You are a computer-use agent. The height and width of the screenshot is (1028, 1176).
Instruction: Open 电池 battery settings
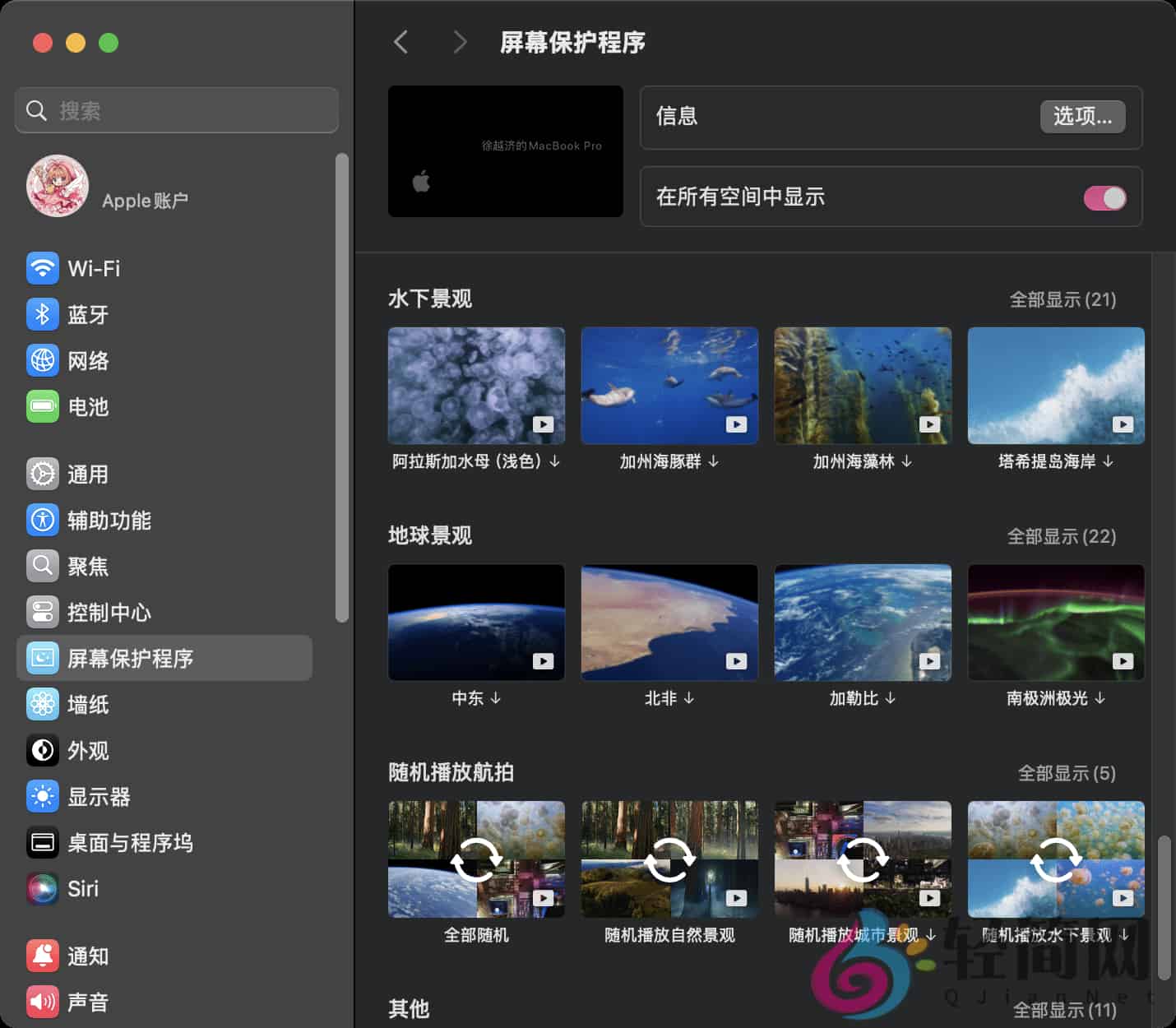tap(88, 406)
